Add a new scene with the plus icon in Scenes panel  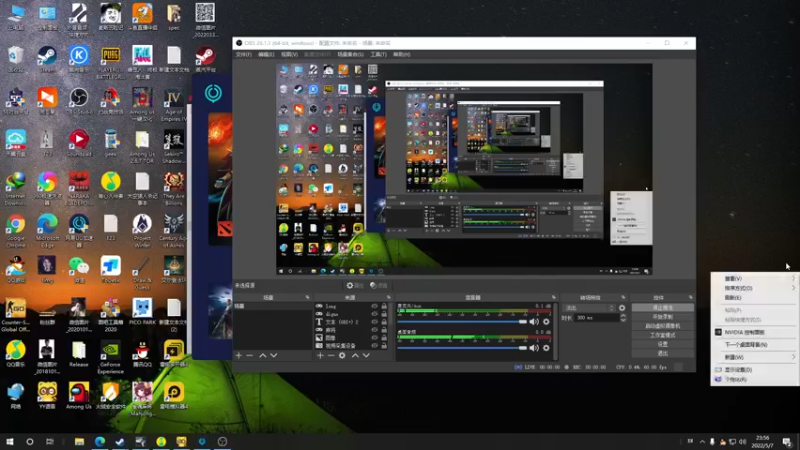[x=239, y=355]
